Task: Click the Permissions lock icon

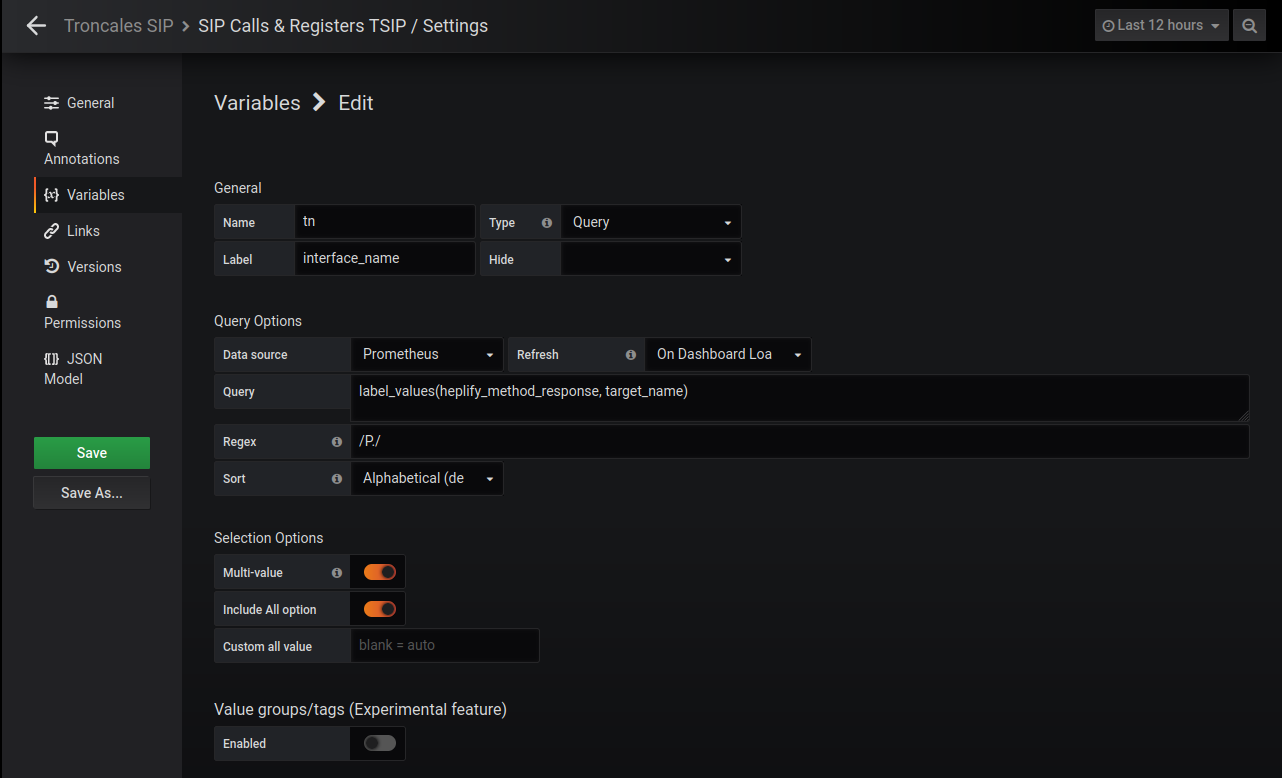Action: (x=52, y=302)
